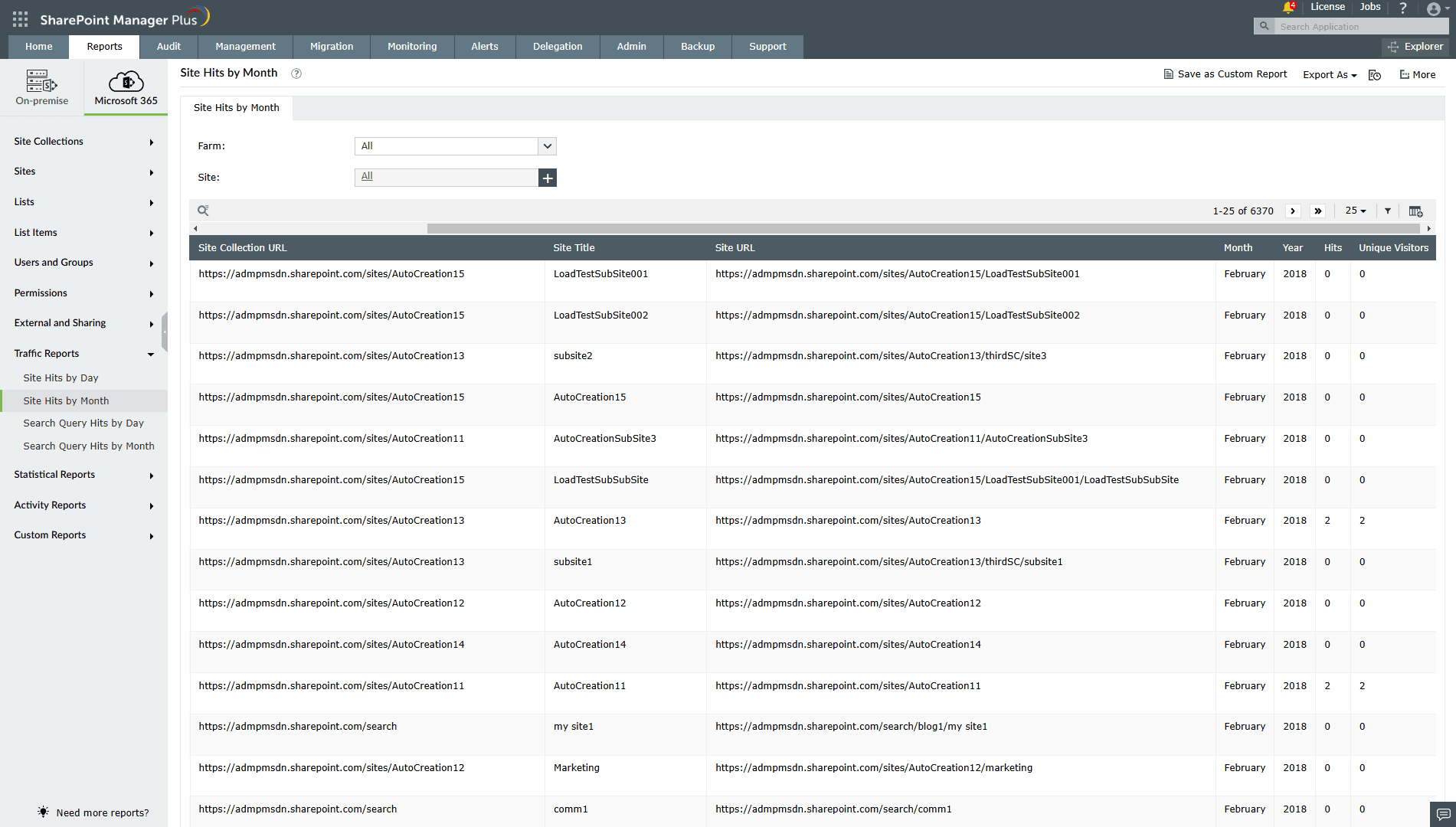The width and height of the screenshot is (1456, 827).
Task: Switch to the Monitoring tab
Action: pos(412,47)
